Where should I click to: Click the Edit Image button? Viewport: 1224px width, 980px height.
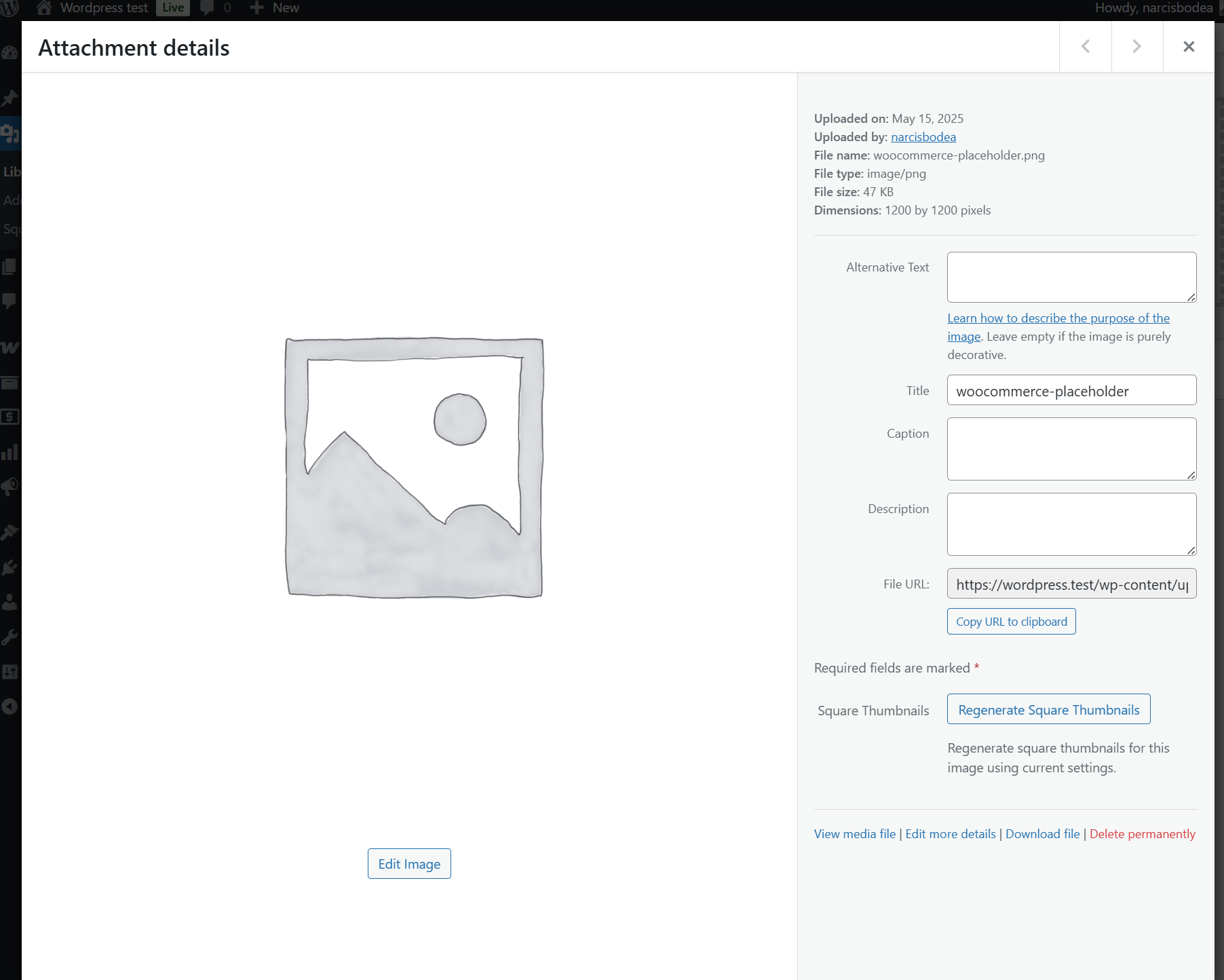[409, 864]
